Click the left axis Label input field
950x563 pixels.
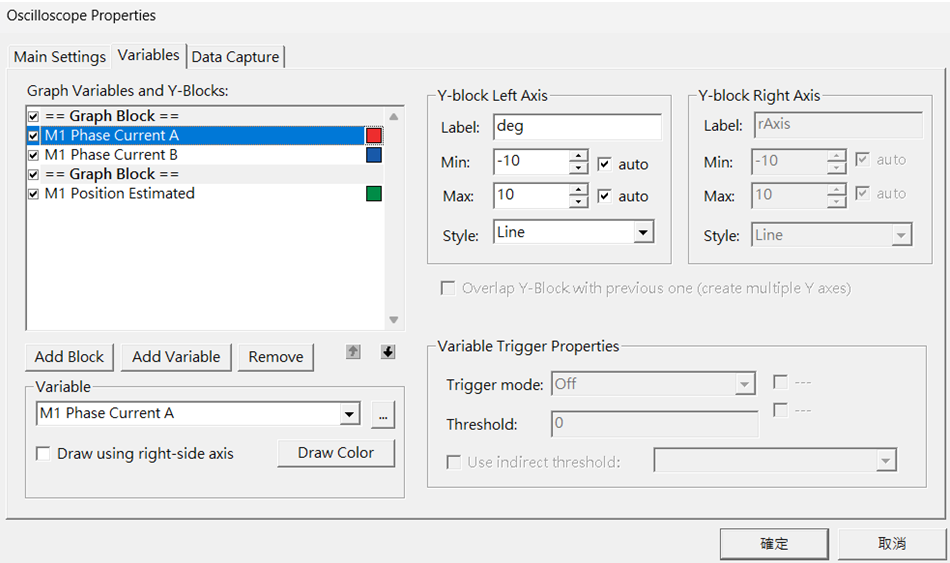[x=576, y=127]
